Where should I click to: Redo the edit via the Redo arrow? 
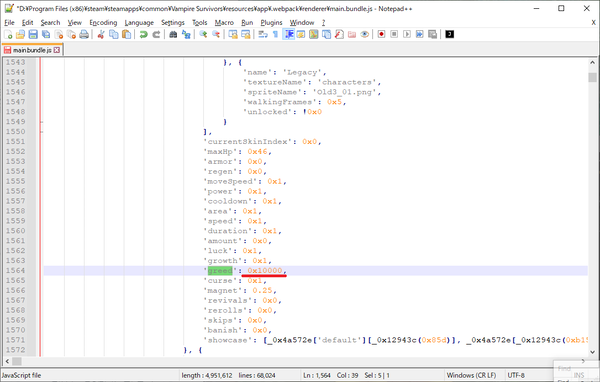[x=156, y=35]
